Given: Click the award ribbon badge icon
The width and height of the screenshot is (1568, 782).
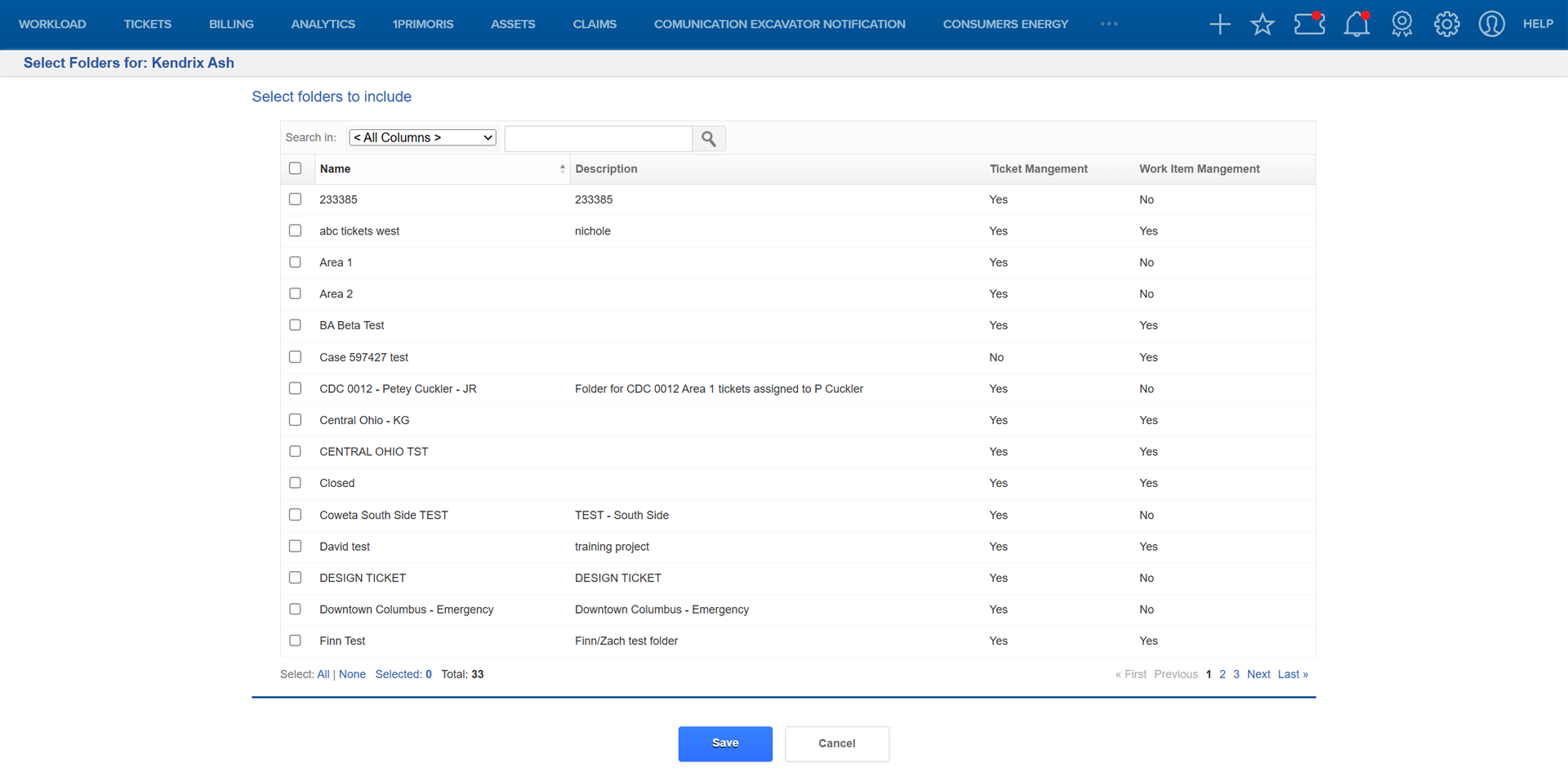Looking at the screenshot, I should pyautogui.click(x=1401, y=25).
